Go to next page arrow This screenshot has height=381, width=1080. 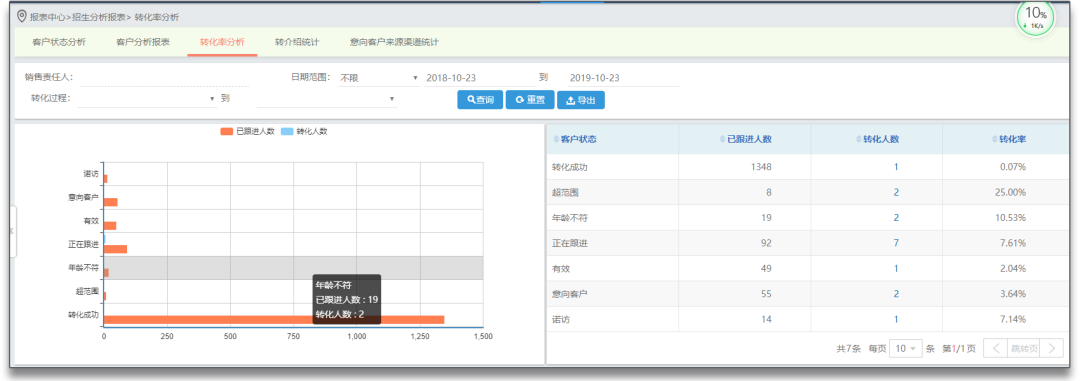tap(1051, 349)
